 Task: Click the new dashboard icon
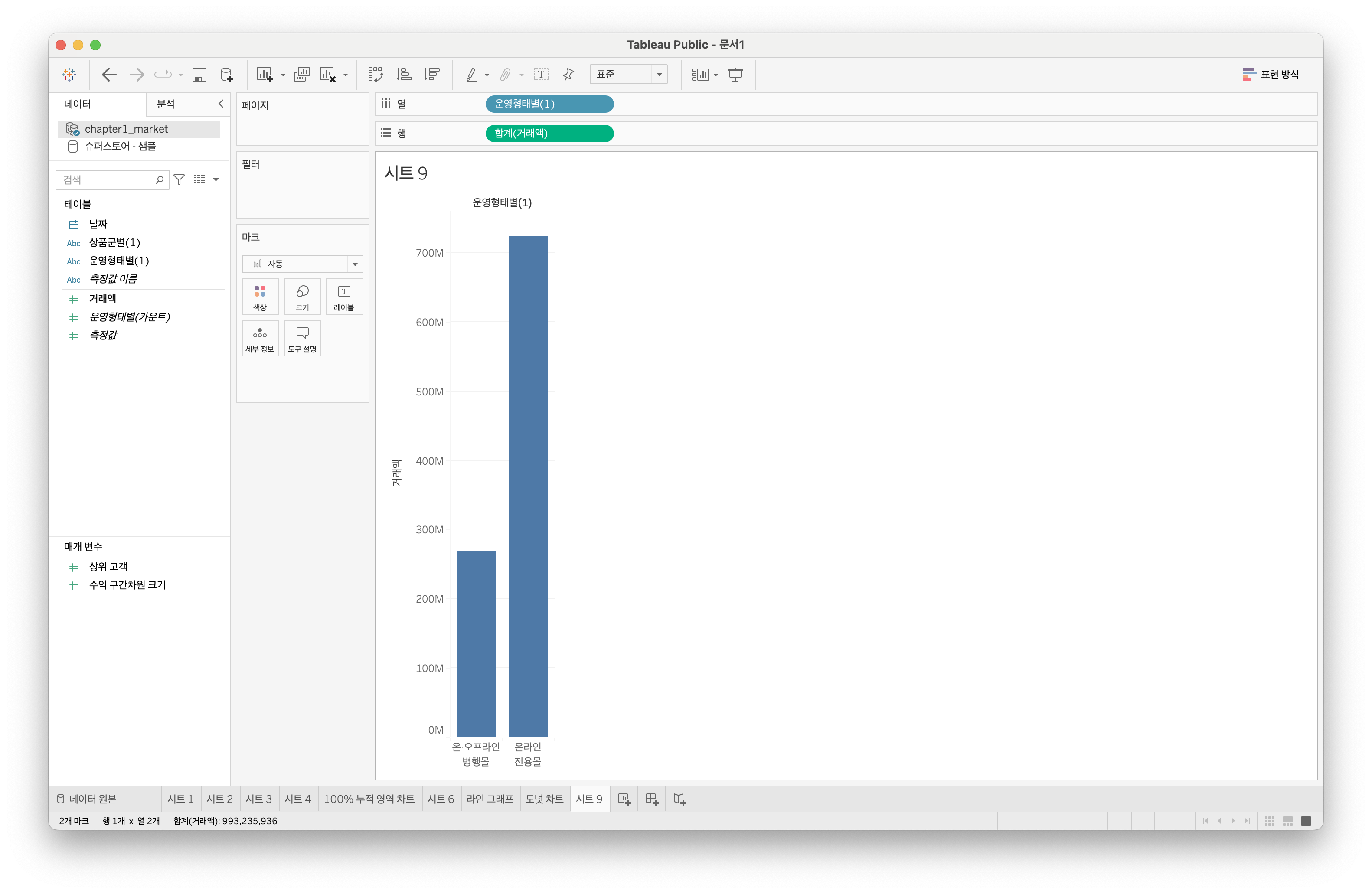pyautogui.click(x=651, y=799)
